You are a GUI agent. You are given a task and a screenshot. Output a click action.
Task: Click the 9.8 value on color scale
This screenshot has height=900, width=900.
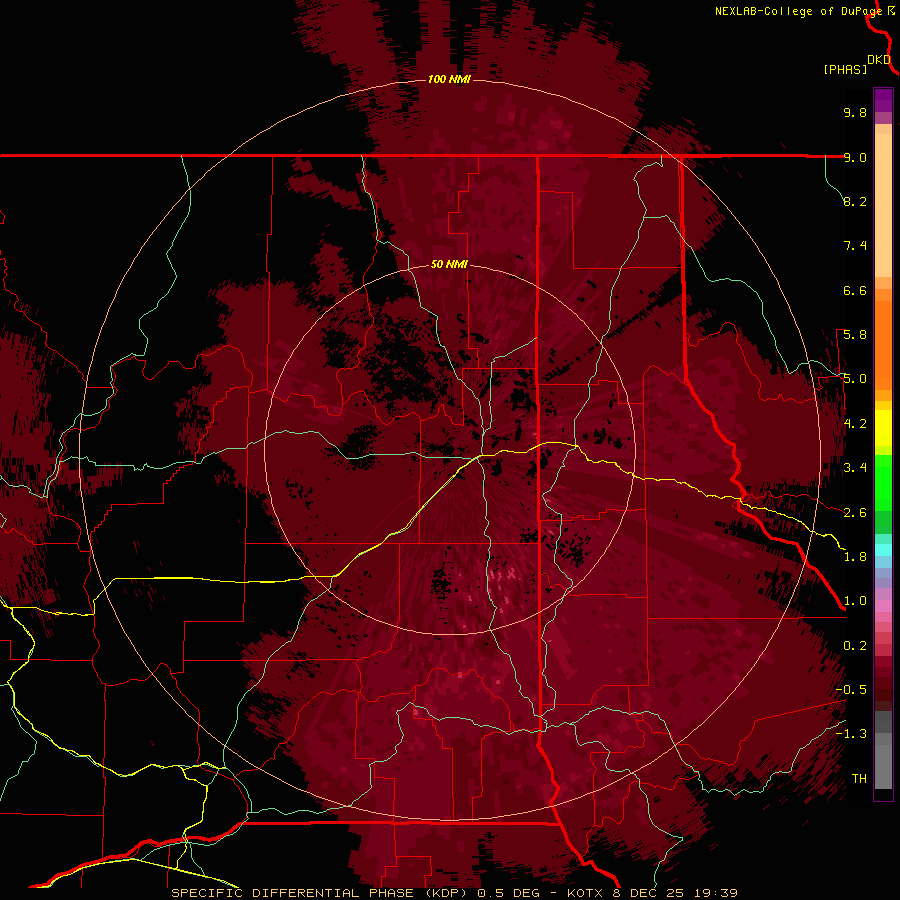point(855,112)
